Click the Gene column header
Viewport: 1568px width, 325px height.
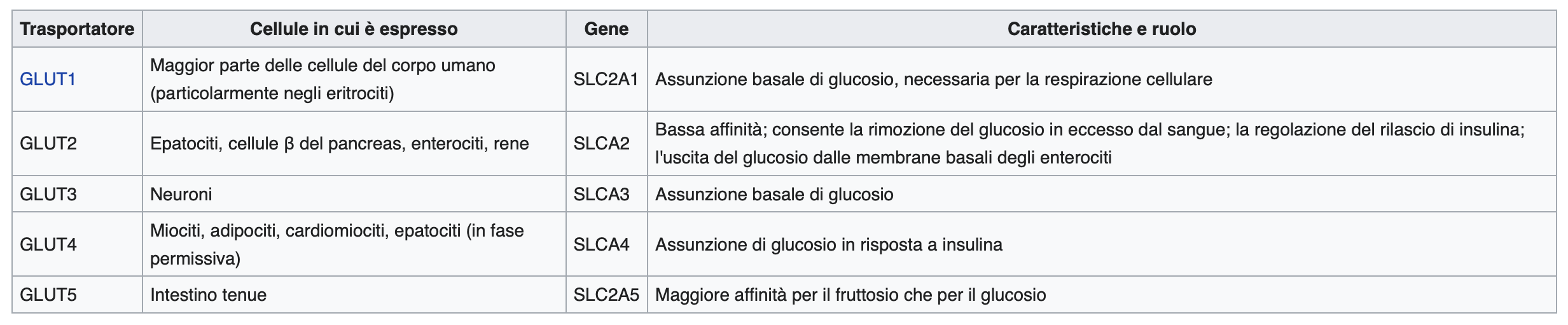pos(606,29)
